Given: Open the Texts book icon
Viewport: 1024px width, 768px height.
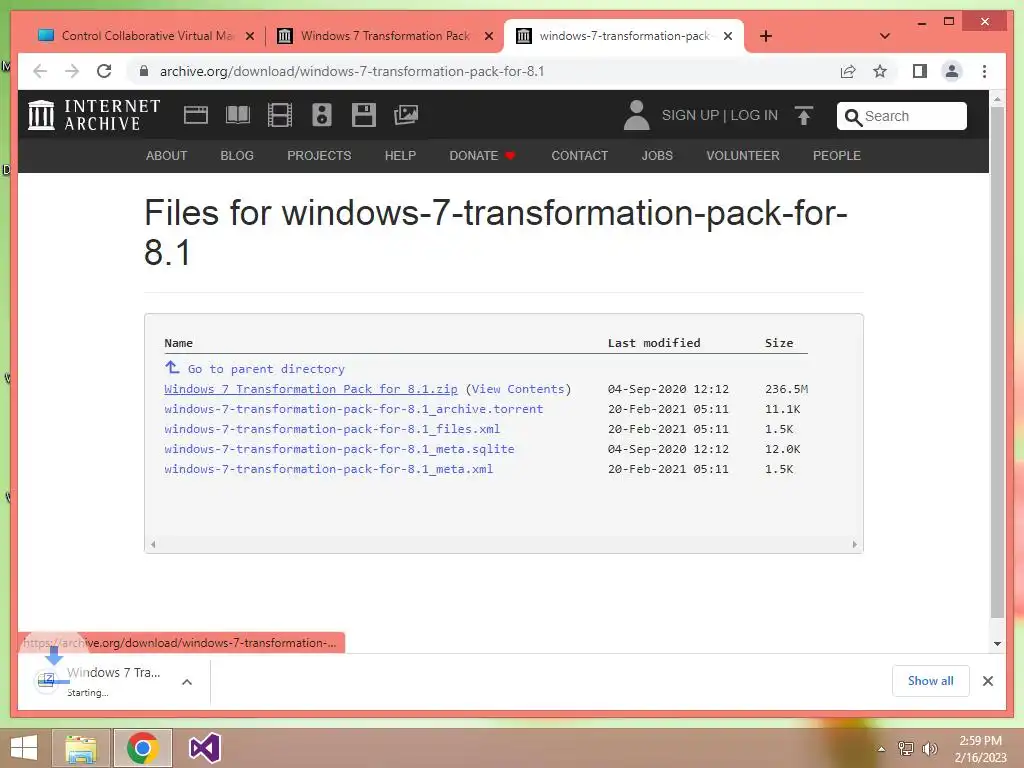Looking at the screenshot, I should [238, 115].
